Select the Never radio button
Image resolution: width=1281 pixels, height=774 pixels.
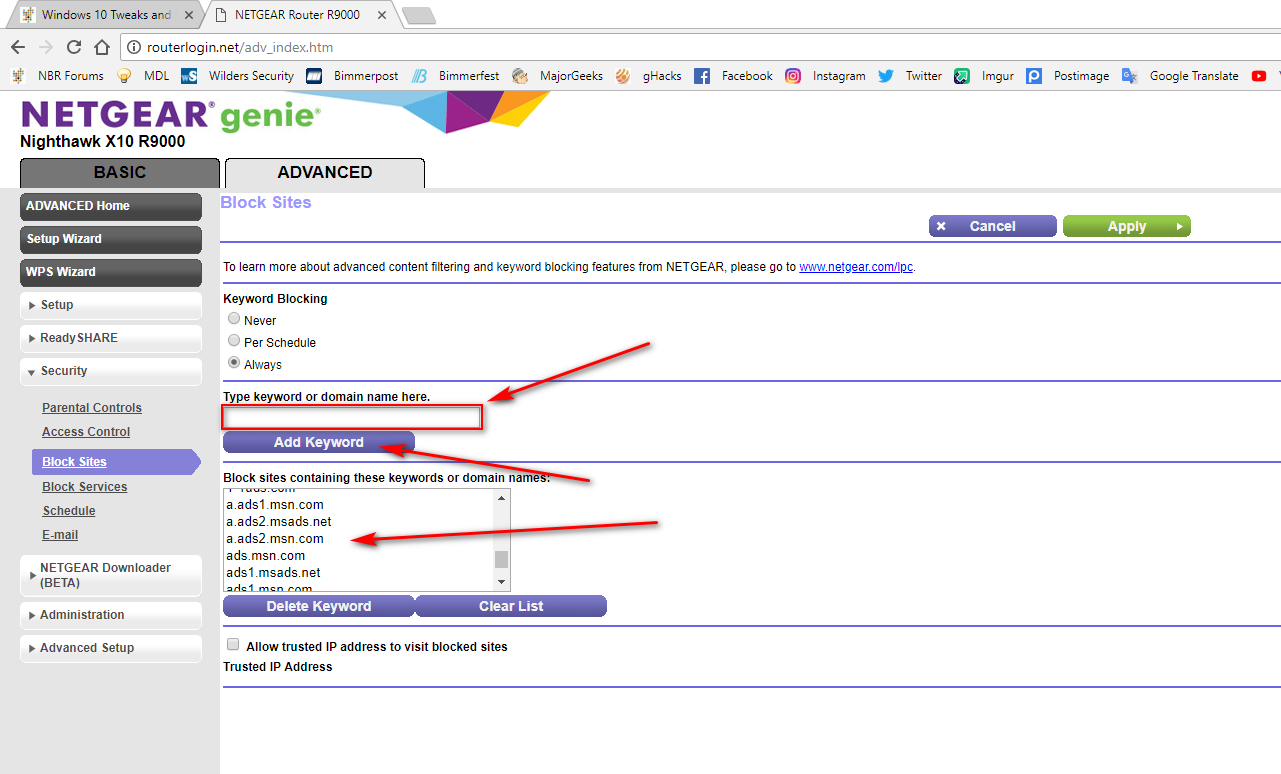click(x=234, y=319)
